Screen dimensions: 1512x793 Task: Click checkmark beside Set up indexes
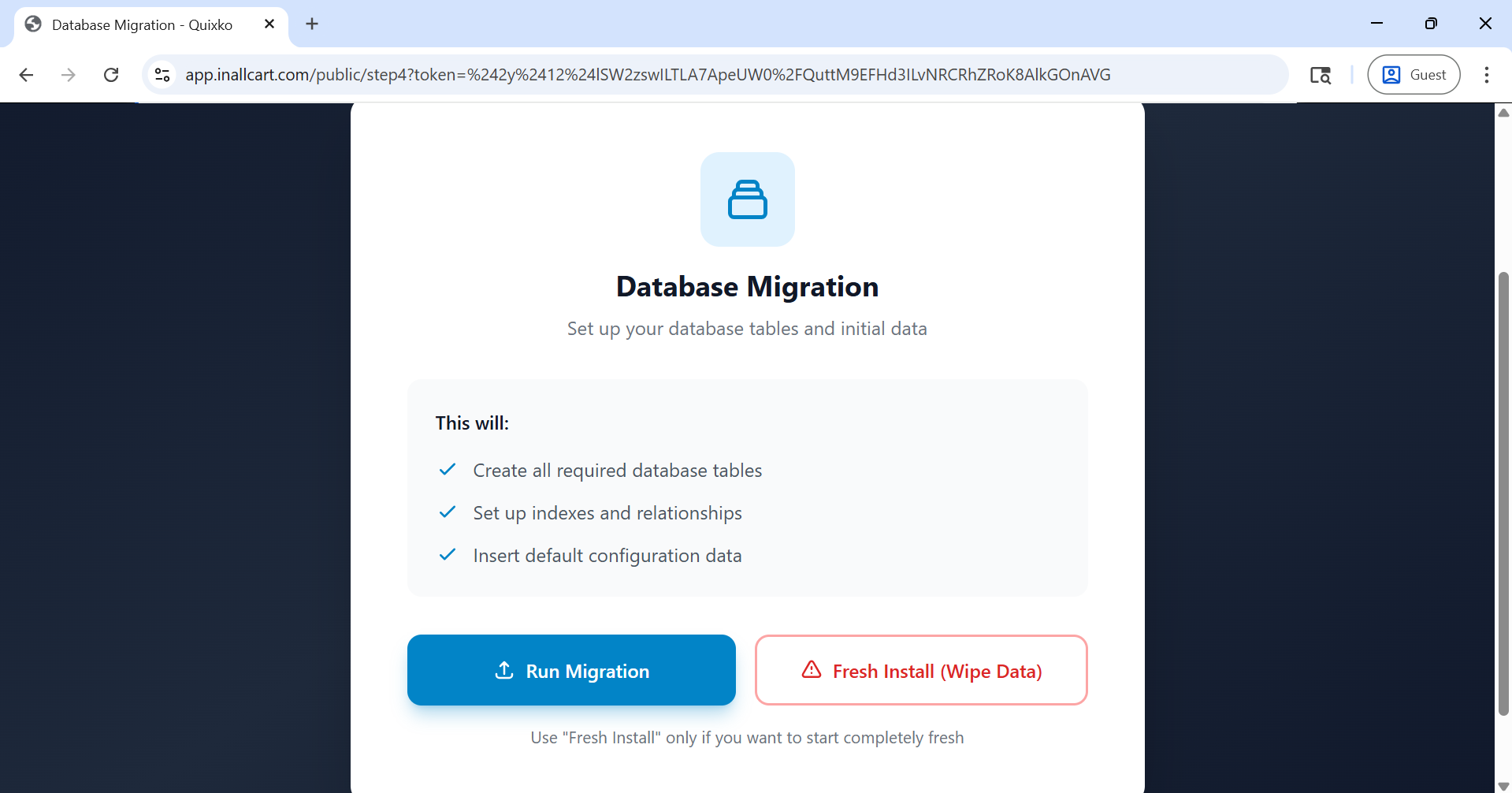click(448, 512)
